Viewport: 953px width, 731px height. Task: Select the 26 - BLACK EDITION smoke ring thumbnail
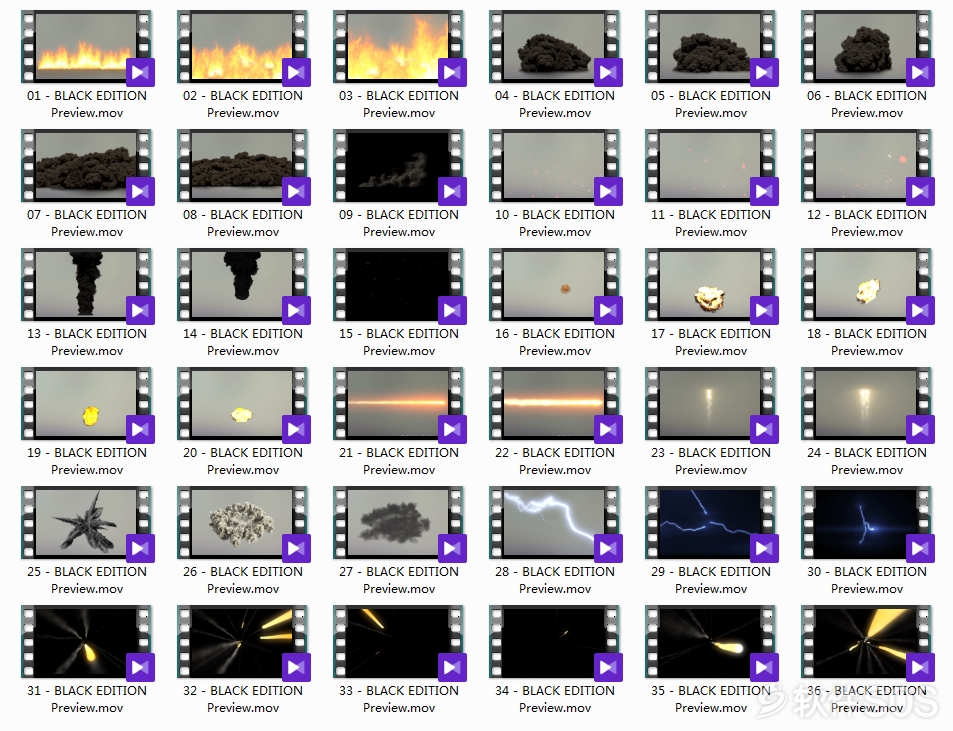243,523
